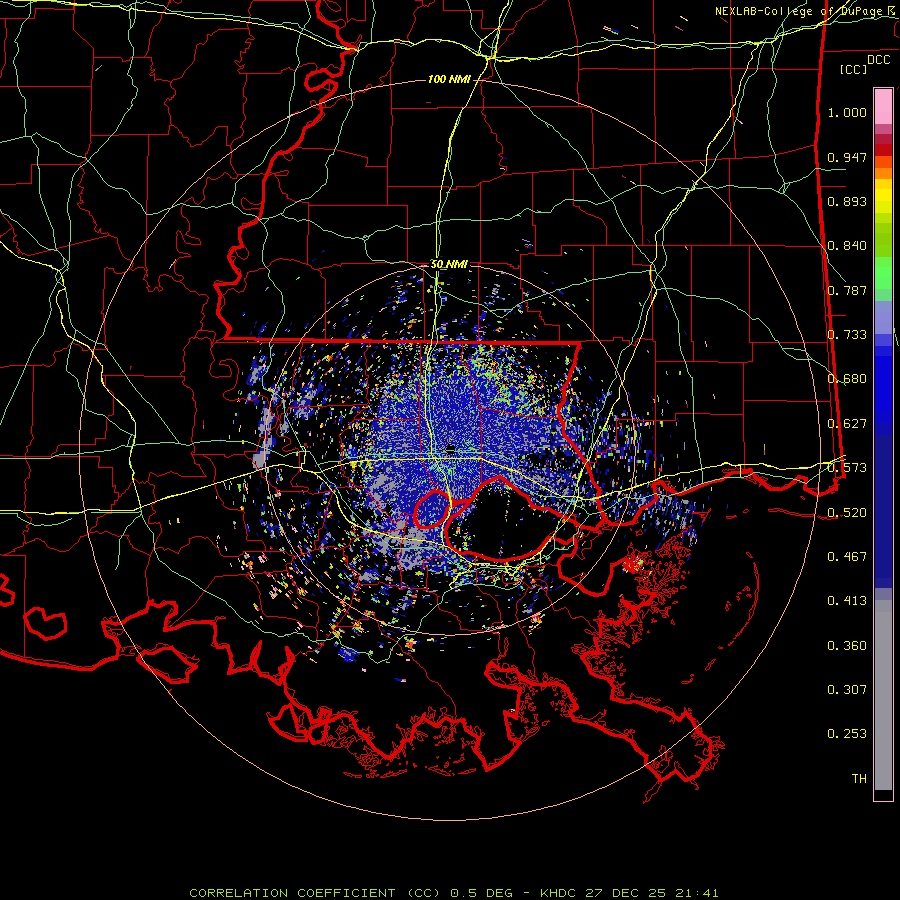
Task: Click the 100 NMI range ring label
Action: point(448,79)
